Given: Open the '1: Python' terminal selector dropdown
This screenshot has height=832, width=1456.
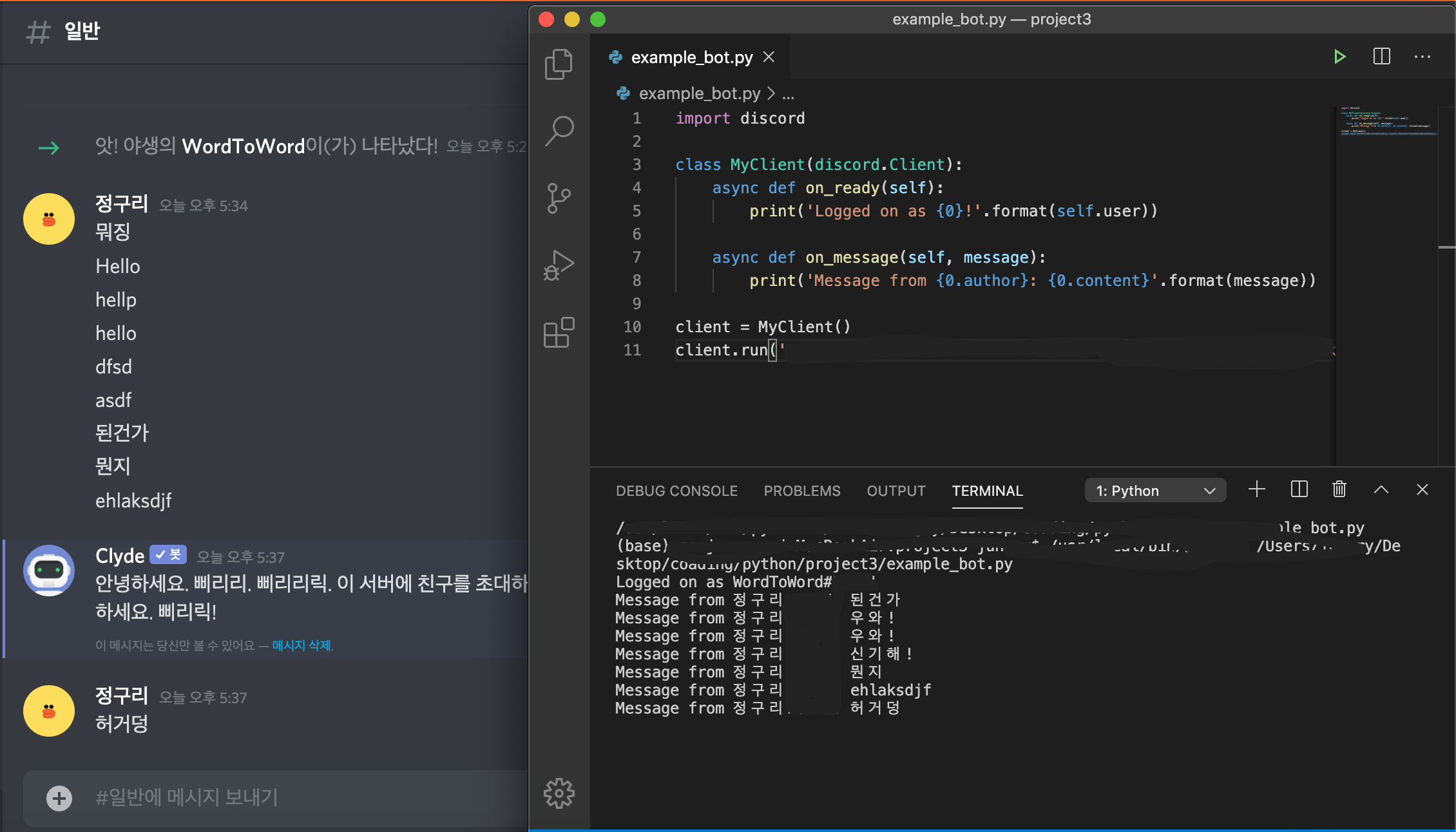Looking at the screenshot, I should 1155,491.
